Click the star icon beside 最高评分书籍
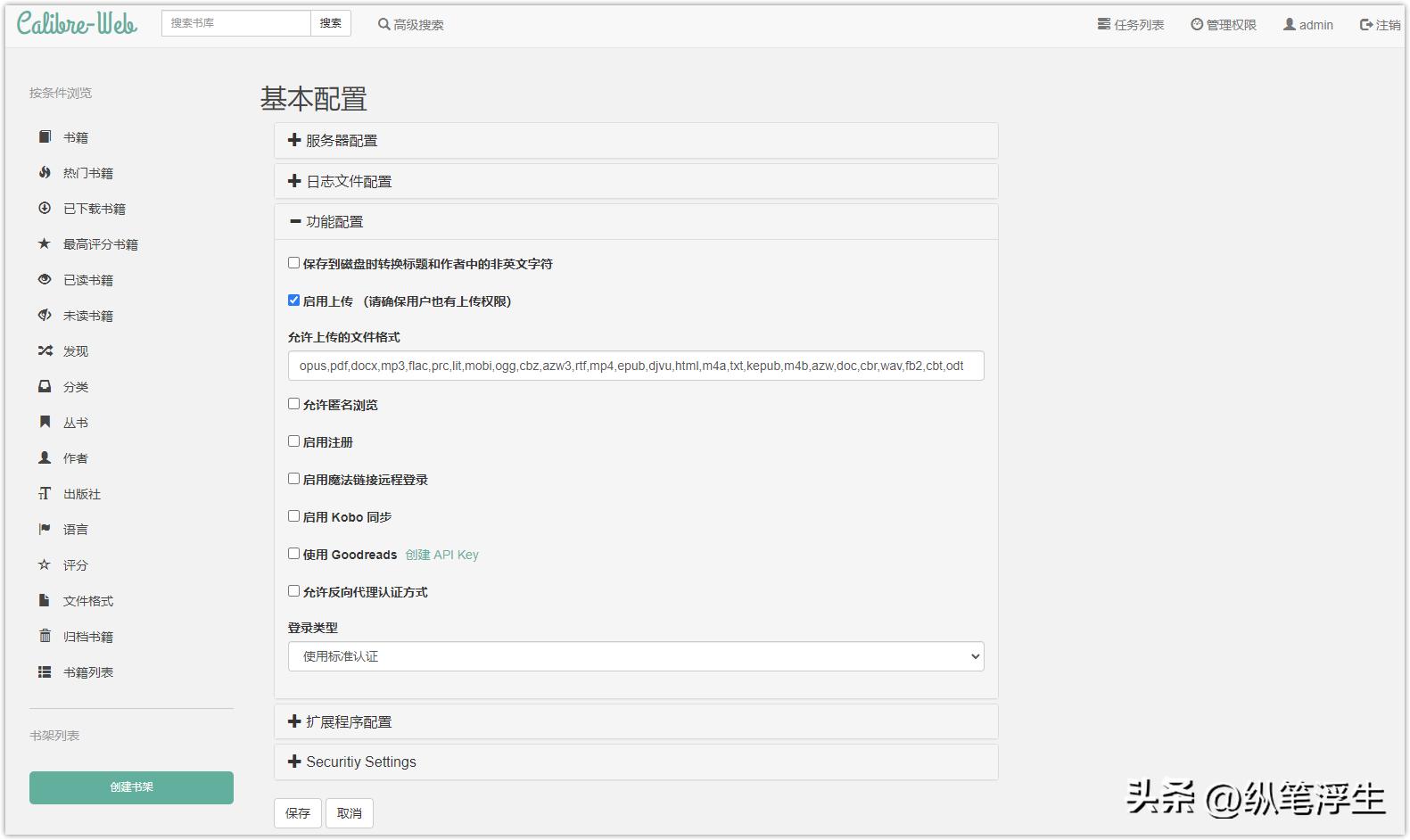Image resolution: width=1410 pixels, height=840 pixels. coord(45,243)
